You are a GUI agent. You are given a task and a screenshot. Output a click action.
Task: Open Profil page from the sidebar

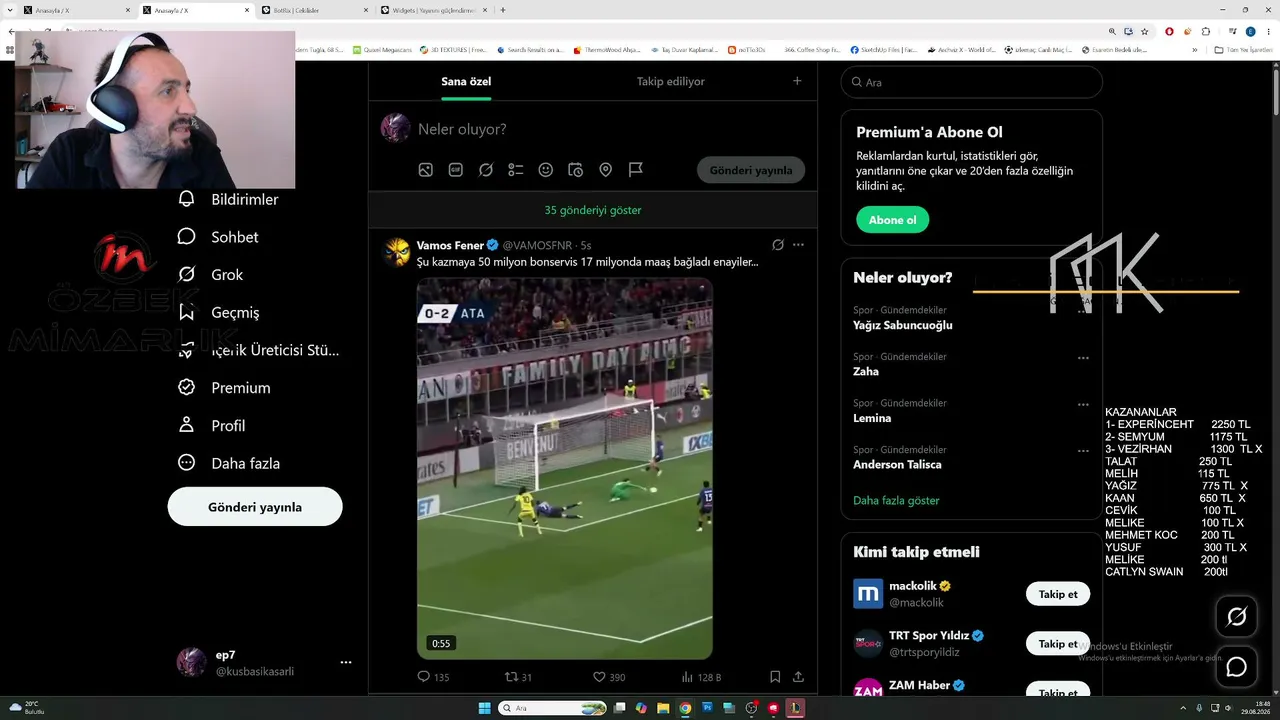click(211, 426)
